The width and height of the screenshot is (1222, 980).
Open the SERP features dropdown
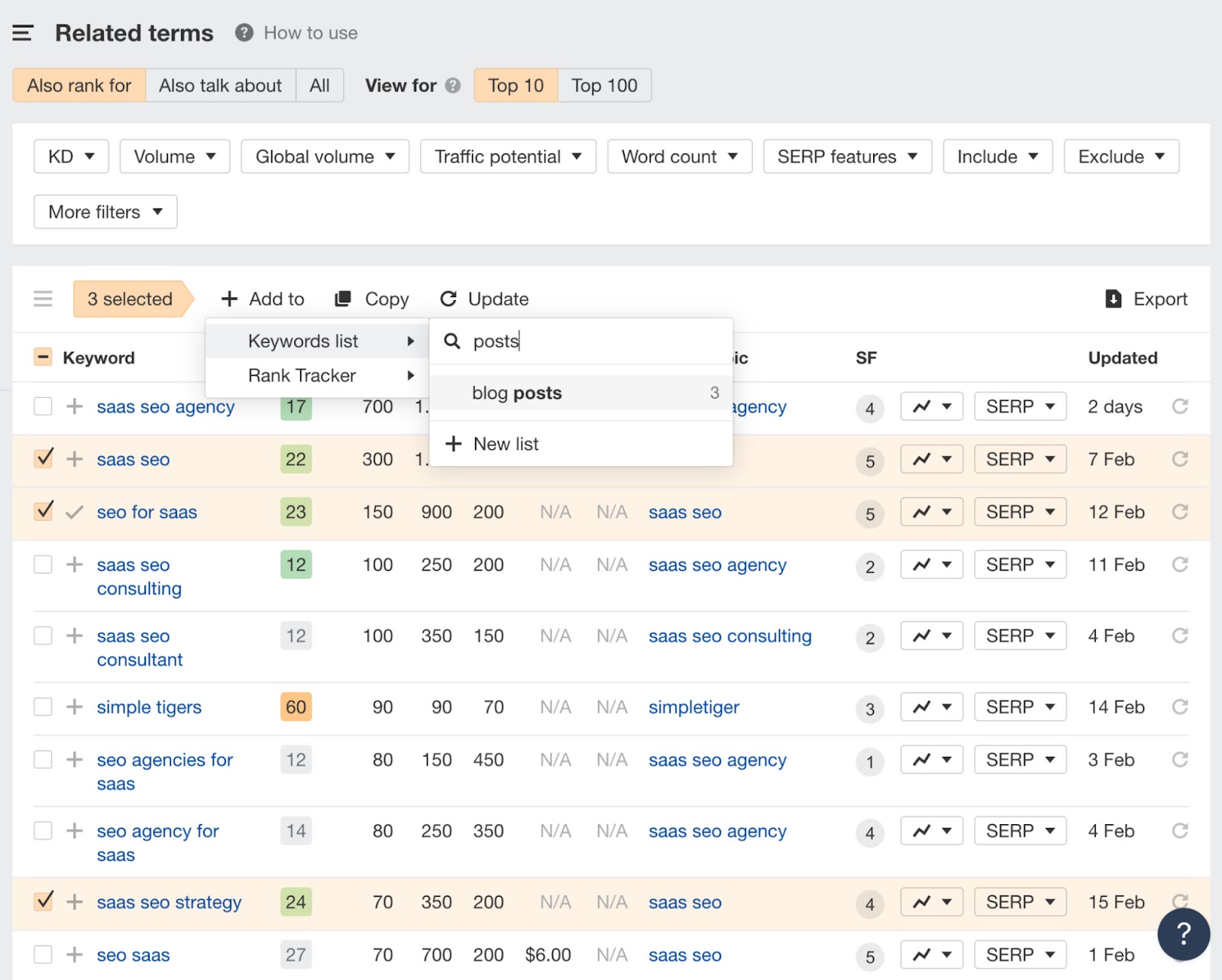point(846,156)
